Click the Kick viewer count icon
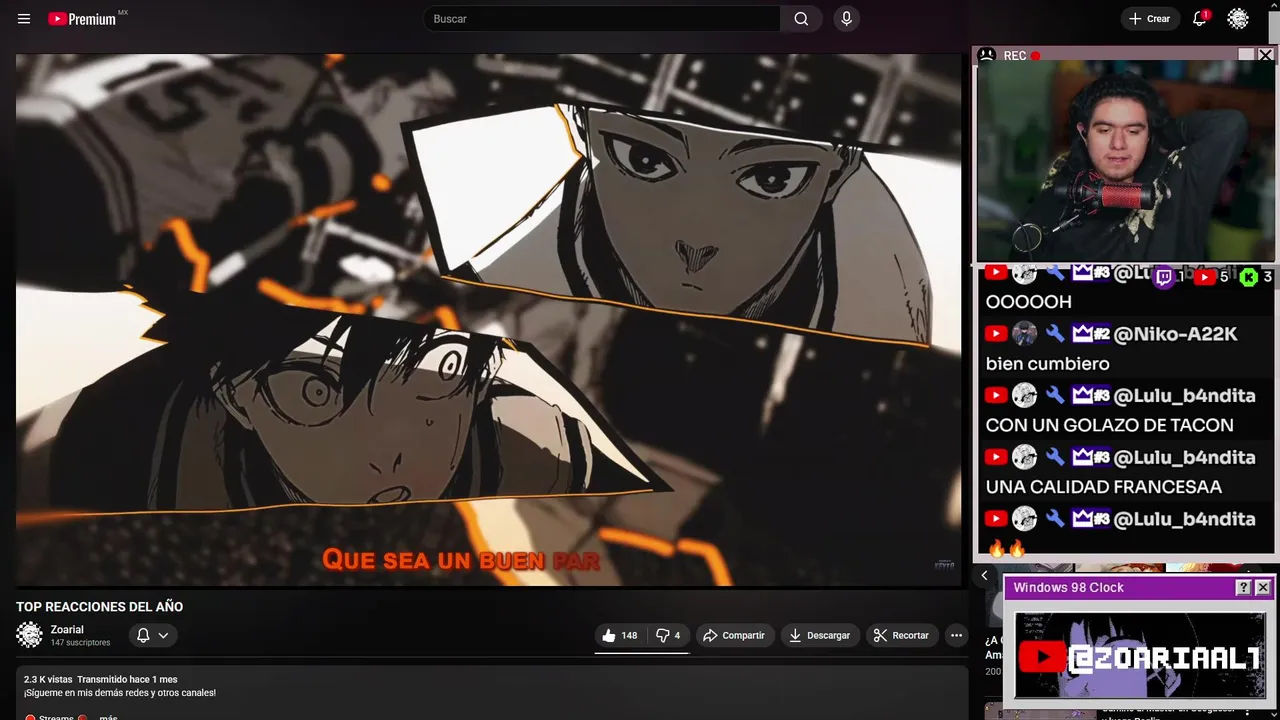The height and width of the screenshot is (720, 1280). pos(1248,277)
